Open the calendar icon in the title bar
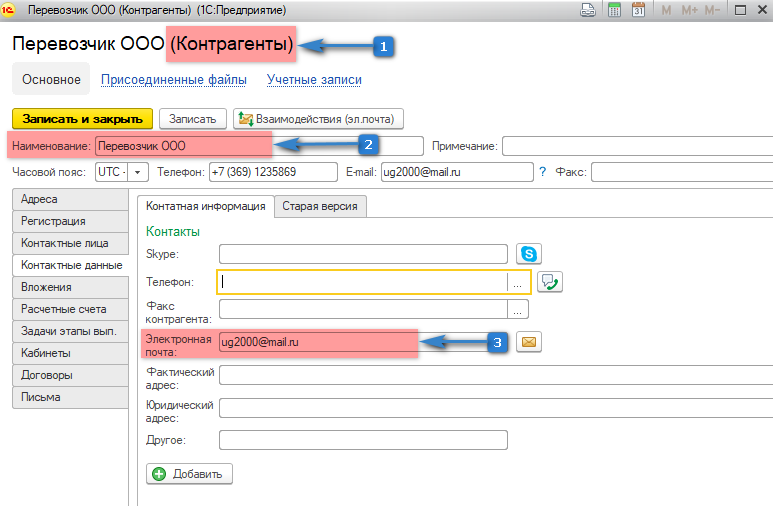Screen dimensions: 773x520 coord(637,11)
